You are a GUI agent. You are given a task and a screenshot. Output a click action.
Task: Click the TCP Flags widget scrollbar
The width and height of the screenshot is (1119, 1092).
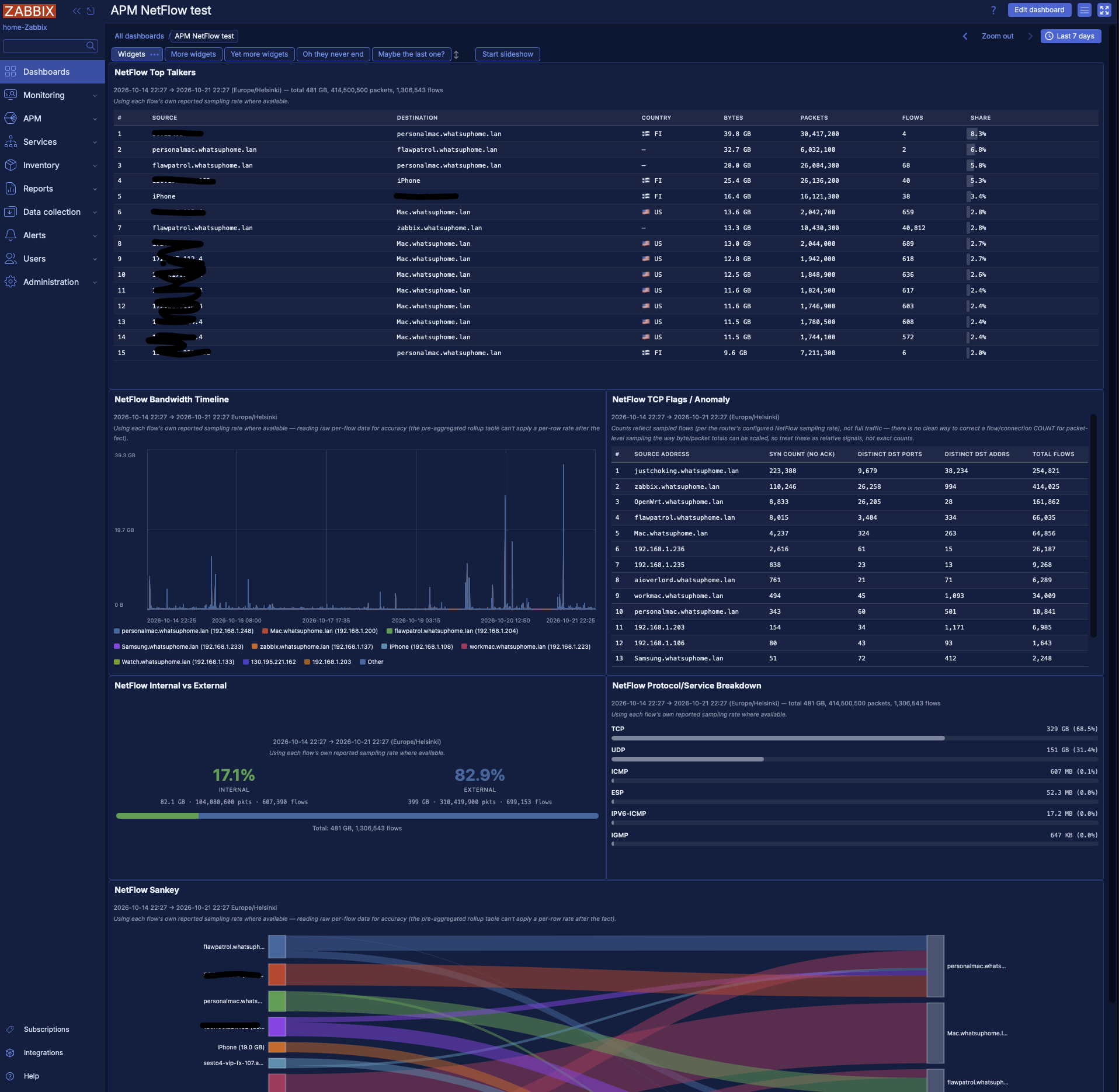(1093, 526)
